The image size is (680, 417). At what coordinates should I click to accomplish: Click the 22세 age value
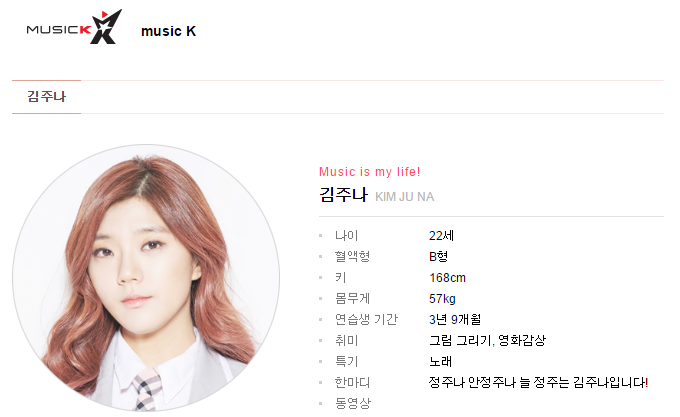pyautogui.click(x=441, y=235)
